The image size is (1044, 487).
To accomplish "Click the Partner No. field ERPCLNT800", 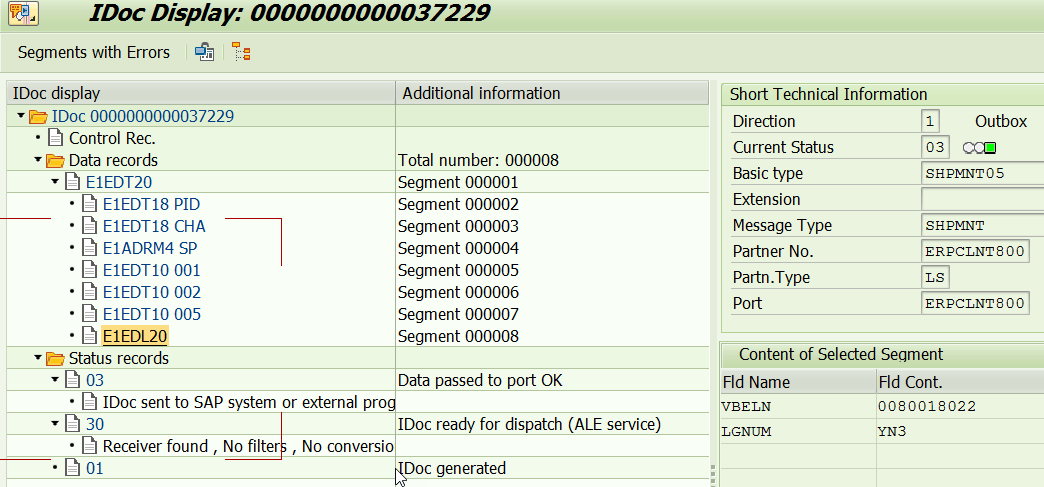I will pos(975,252).
